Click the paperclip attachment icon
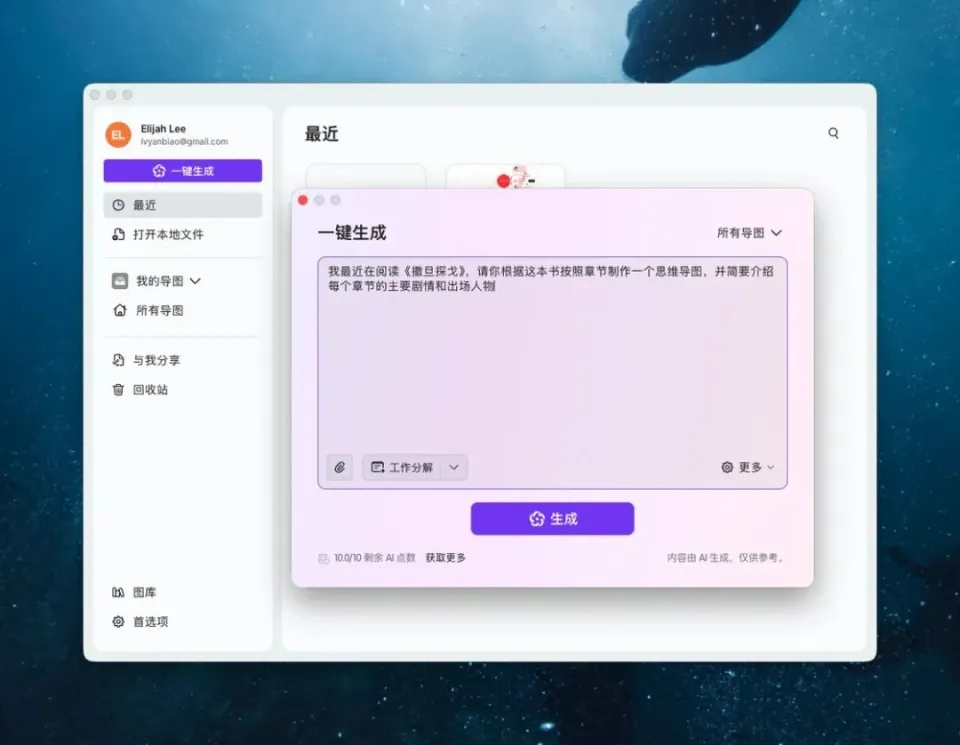The height and width of the screenshot is (745, 960). pos(339,467)
